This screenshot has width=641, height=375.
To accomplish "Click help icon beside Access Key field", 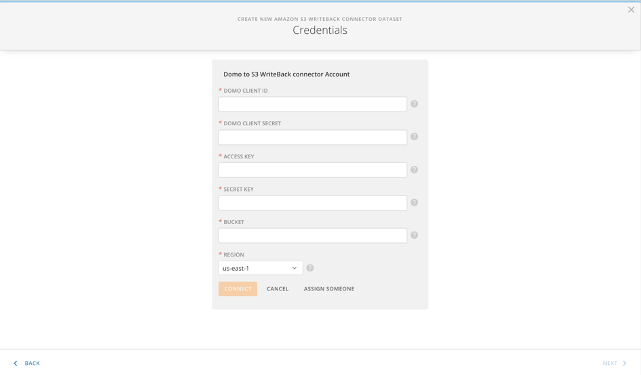I will (414, 170).
